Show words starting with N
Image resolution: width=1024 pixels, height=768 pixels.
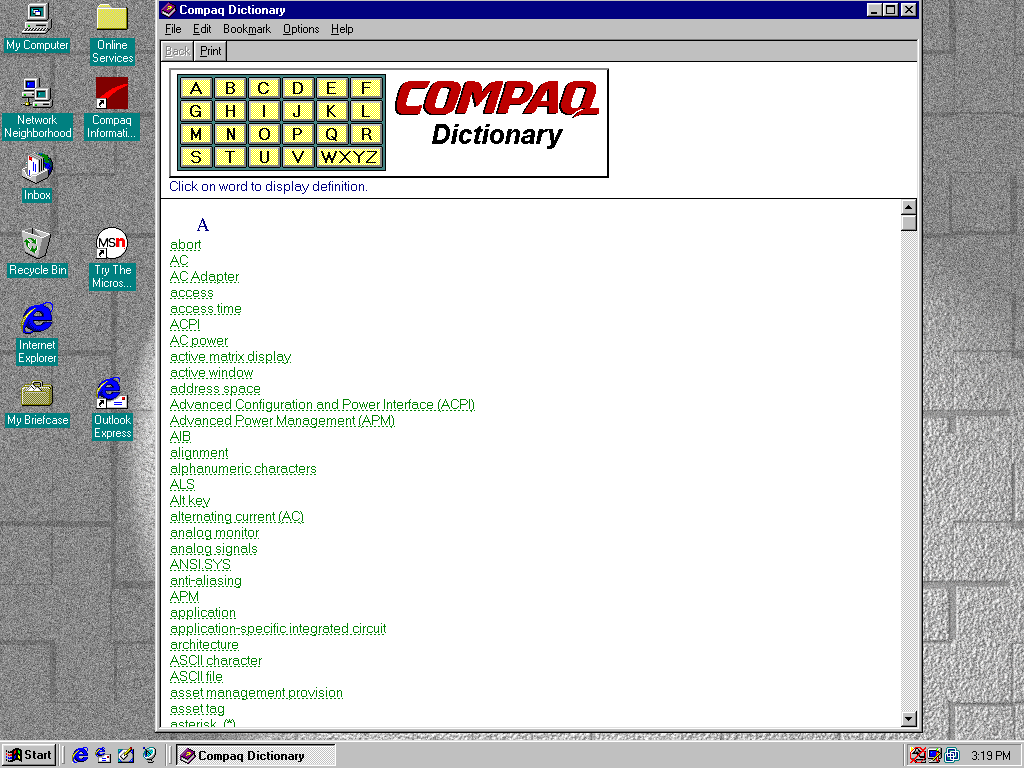pyautogui.click(x=230, y=134)
